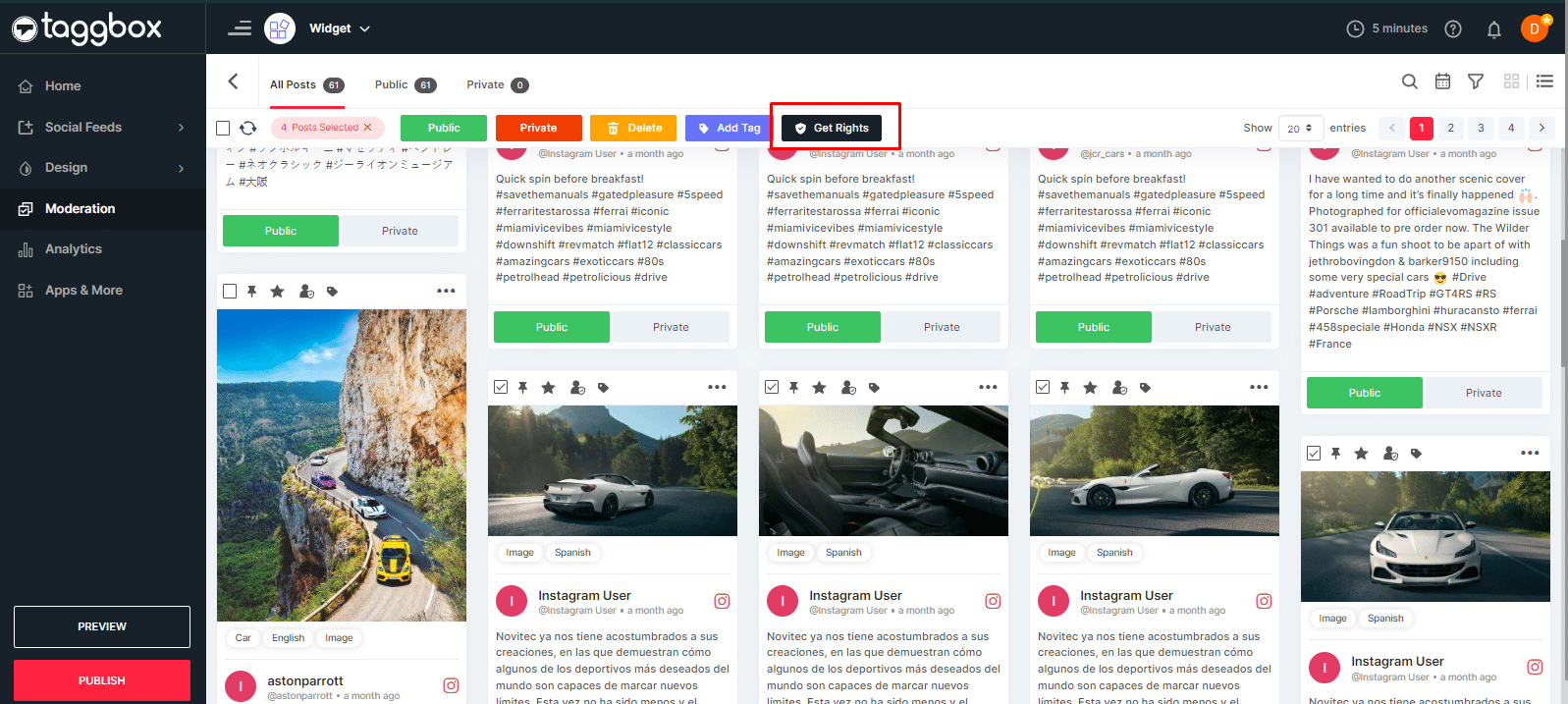Toggle the select-all posts checkbox
Image resolution: width=1568 pixels, height=704 pixels.
(223, 128)
